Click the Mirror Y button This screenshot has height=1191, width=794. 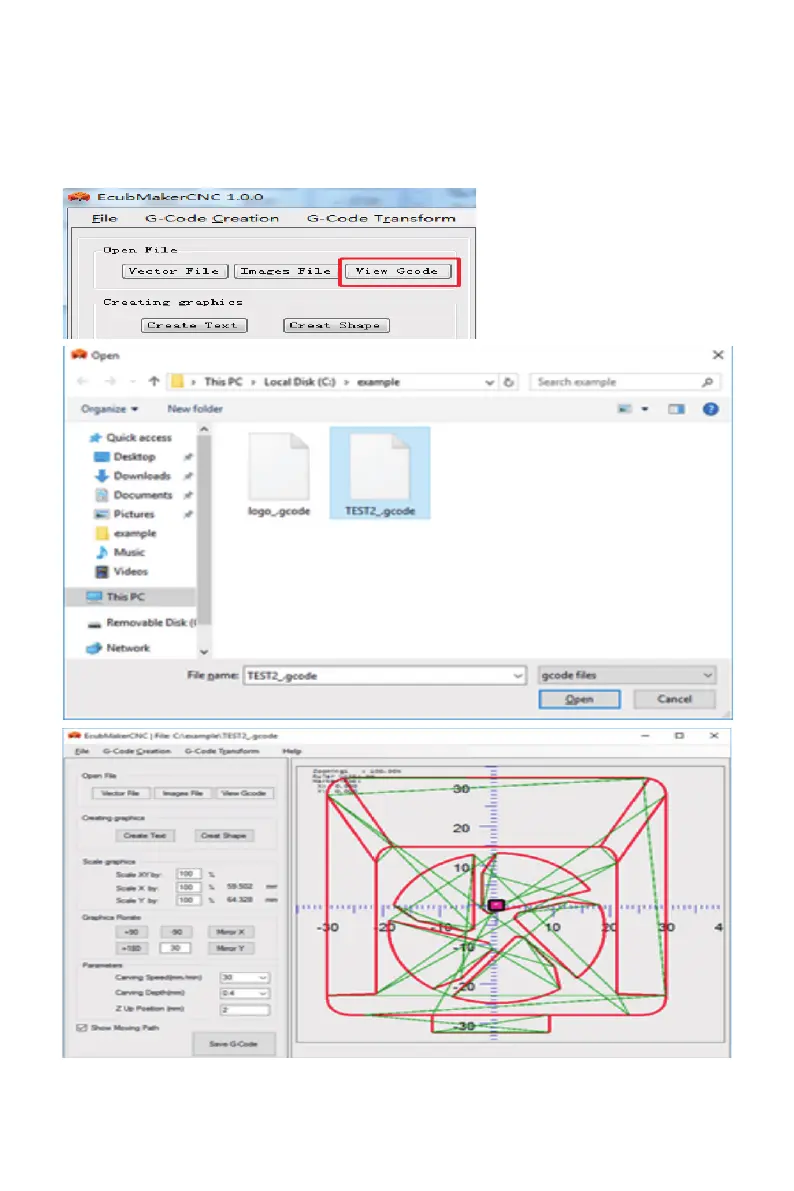click(x=230, y=948)
